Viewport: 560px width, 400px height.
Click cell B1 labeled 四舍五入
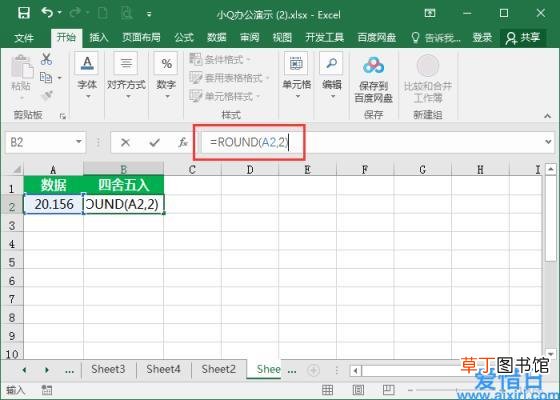point(124,185)
